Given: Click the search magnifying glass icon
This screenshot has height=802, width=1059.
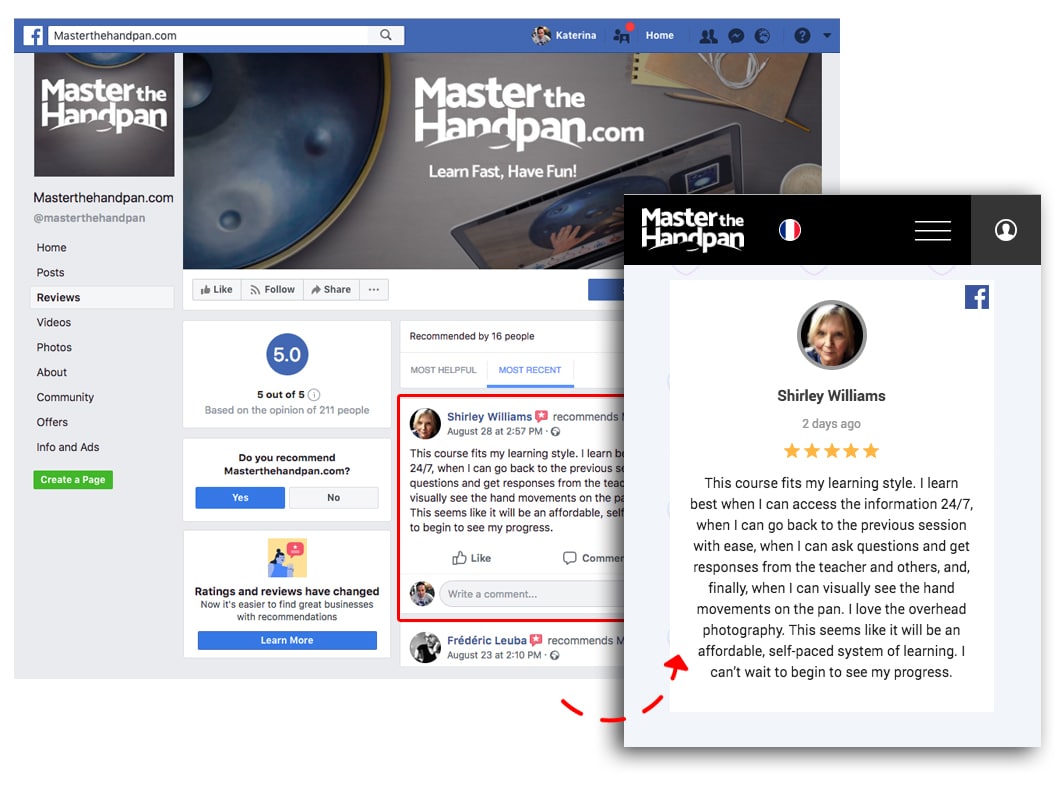Looking at the screenshot, I should pyautogui.click(x=386, y=33).
